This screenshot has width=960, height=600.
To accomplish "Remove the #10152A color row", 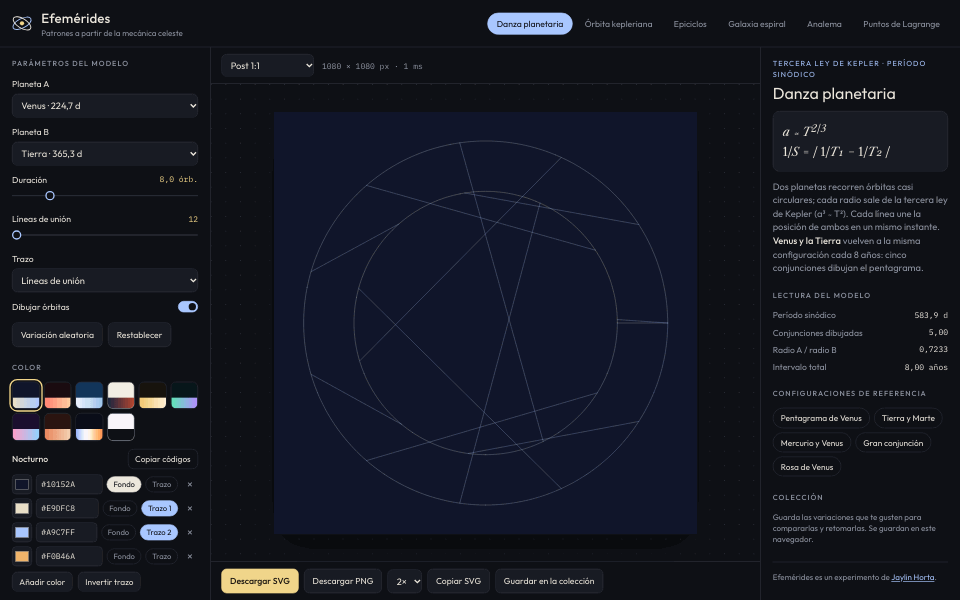I will [190, 484].
